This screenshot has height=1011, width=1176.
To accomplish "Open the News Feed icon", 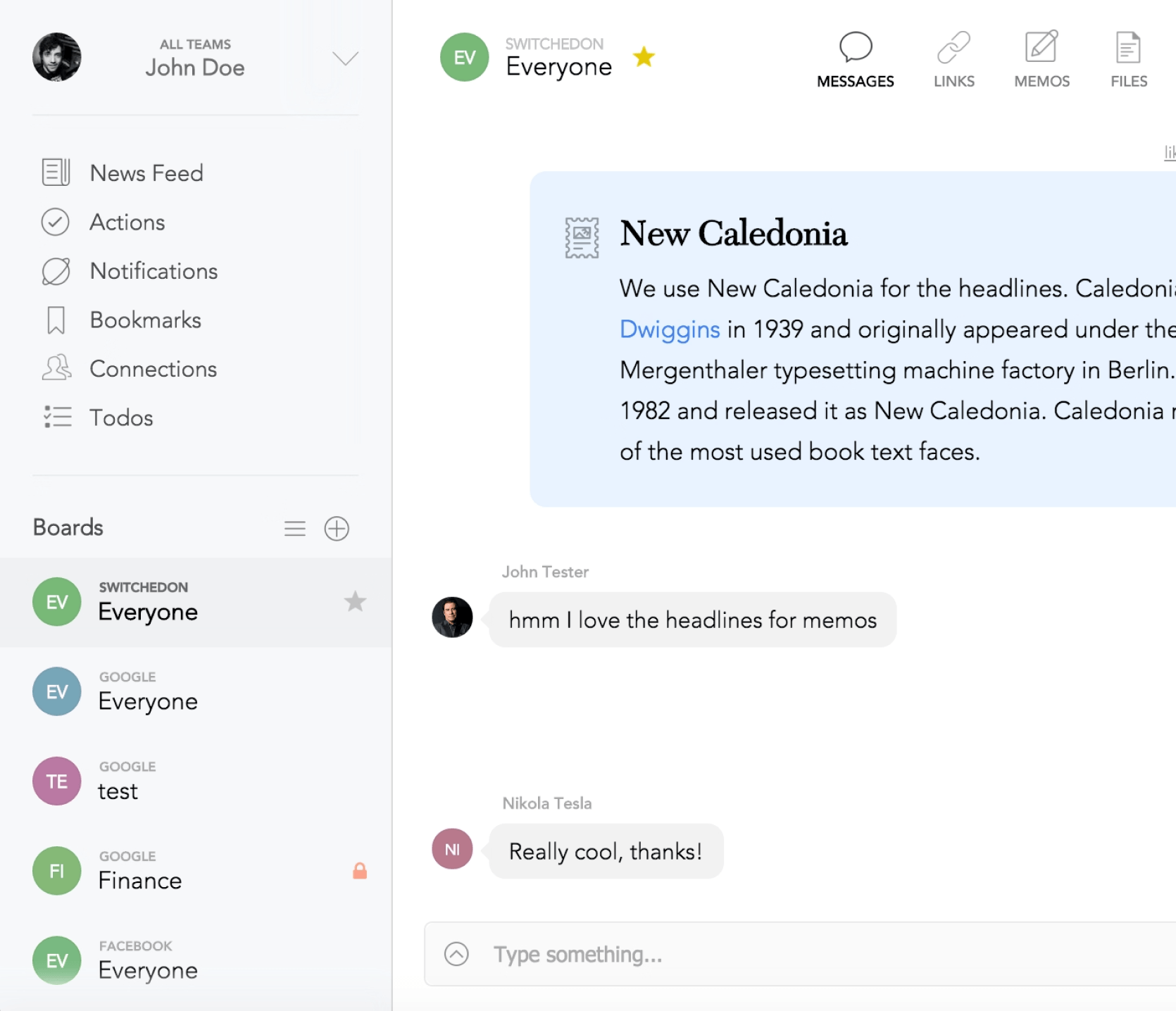I will pos(56,172).
